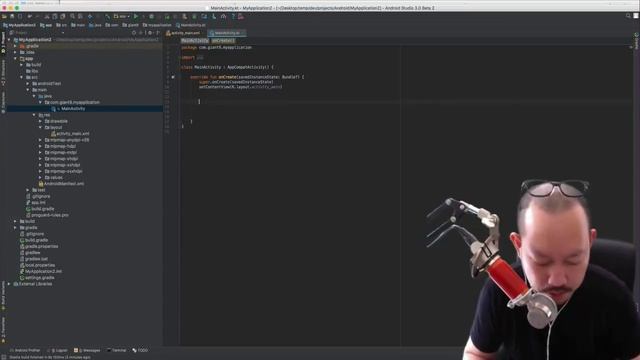Click the Copy toolbar icon

click(x=55, y=16)
